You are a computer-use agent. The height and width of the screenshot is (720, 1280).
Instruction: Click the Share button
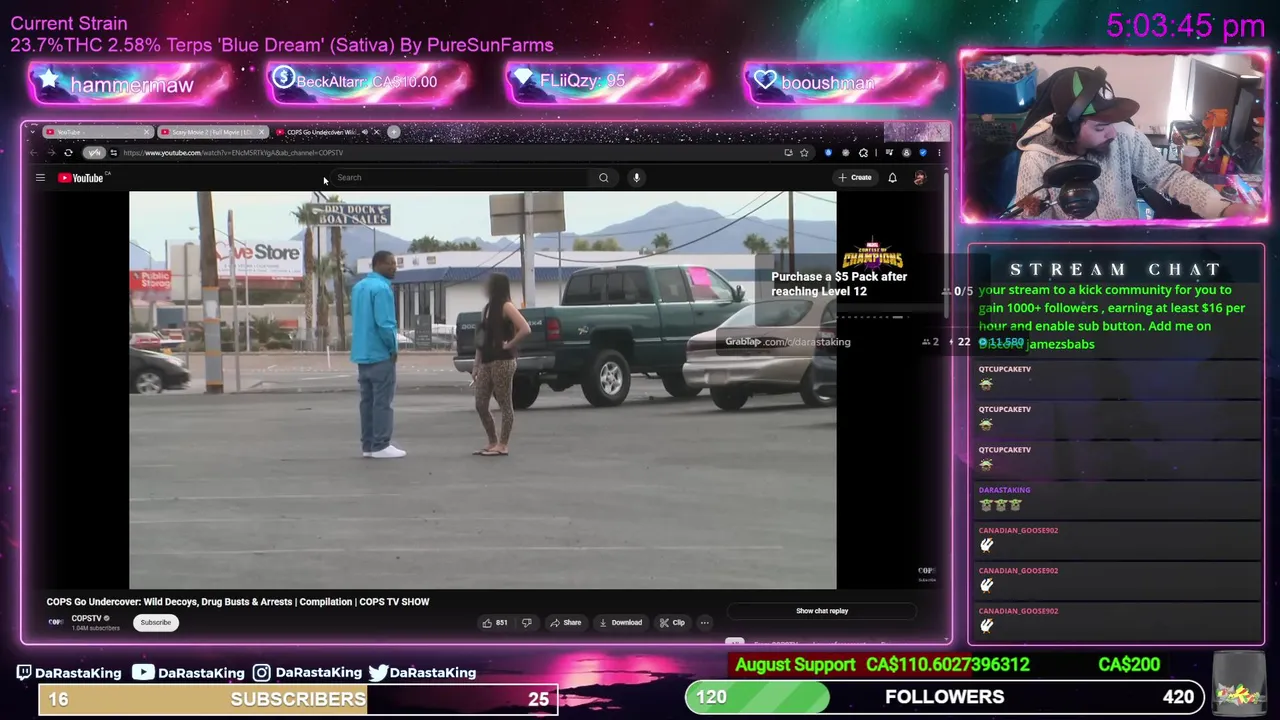pos(565,623)
